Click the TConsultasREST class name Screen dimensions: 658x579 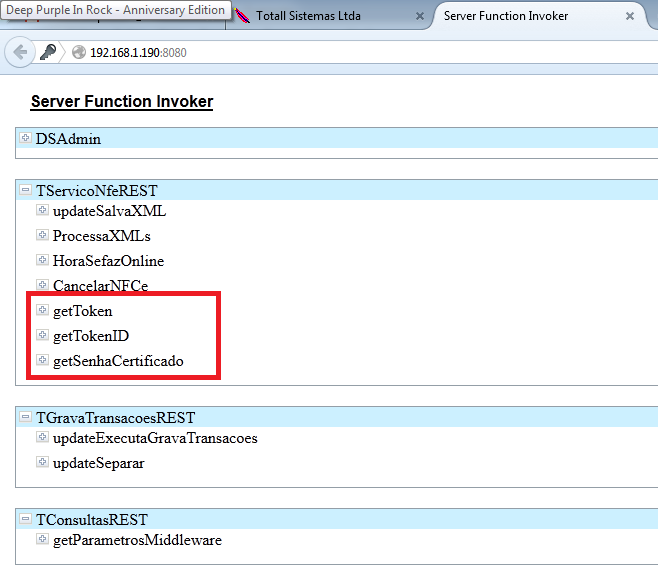click(x=92, y=520)
